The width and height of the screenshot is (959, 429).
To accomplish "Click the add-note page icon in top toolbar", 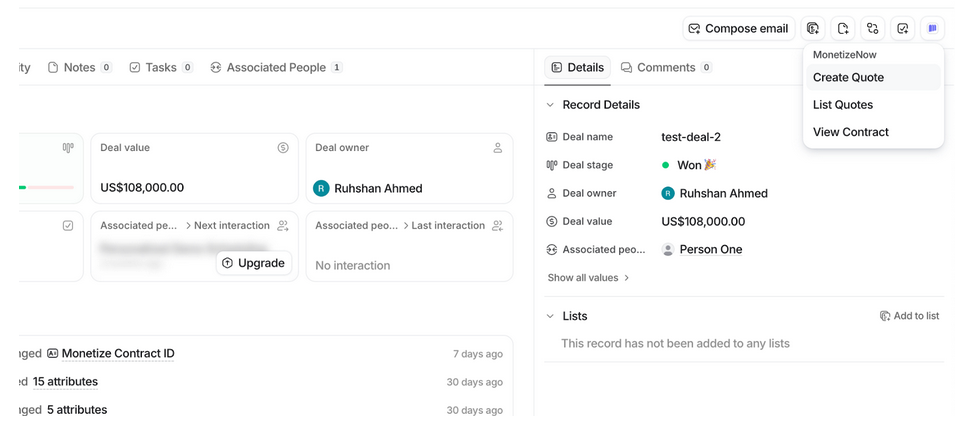I will click(843, 29).
